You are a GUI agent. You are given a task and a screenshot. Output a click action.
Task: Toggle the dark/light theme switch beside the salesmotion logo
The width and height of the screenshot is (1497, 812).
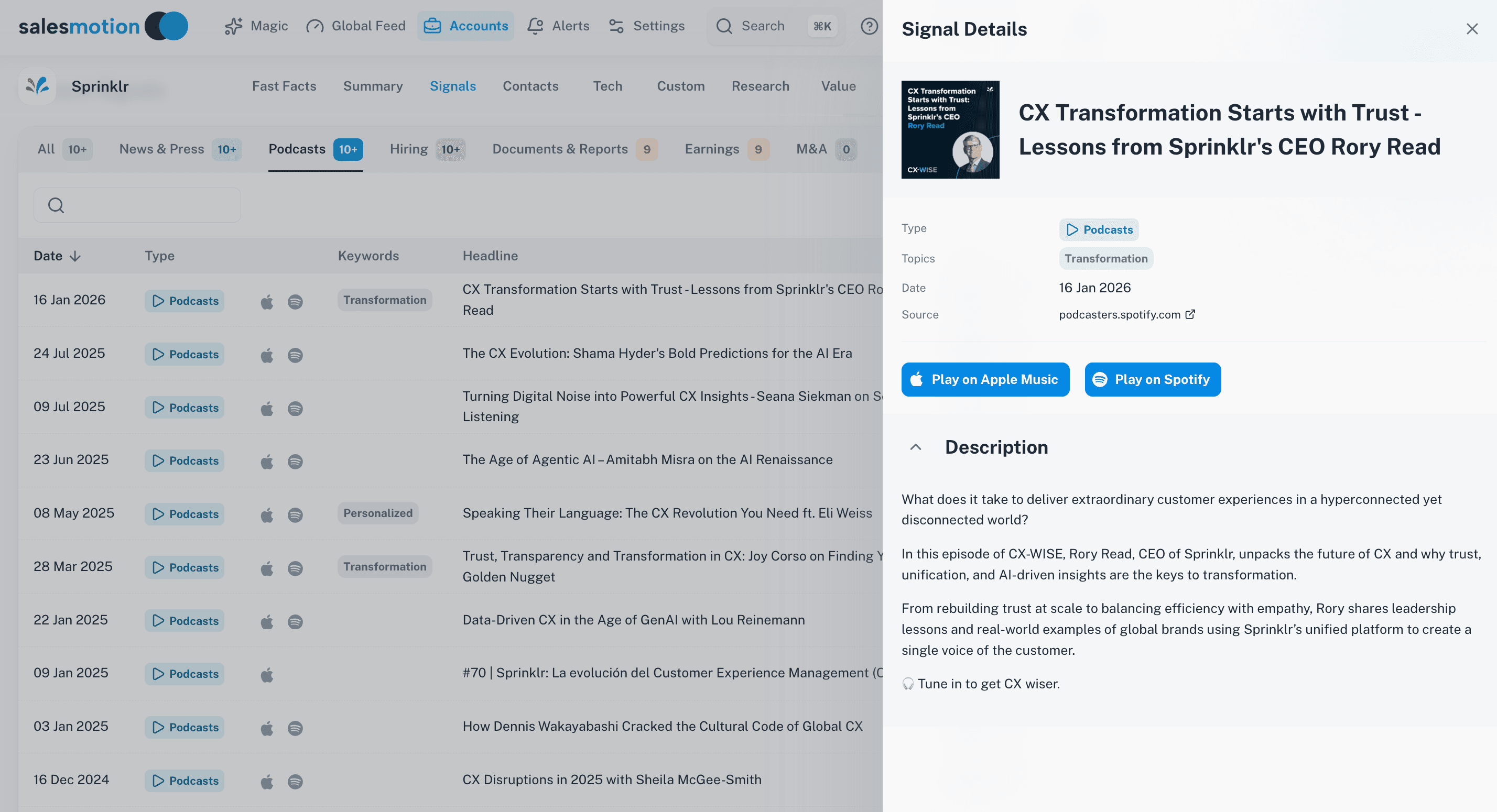(x=166, y=26)
